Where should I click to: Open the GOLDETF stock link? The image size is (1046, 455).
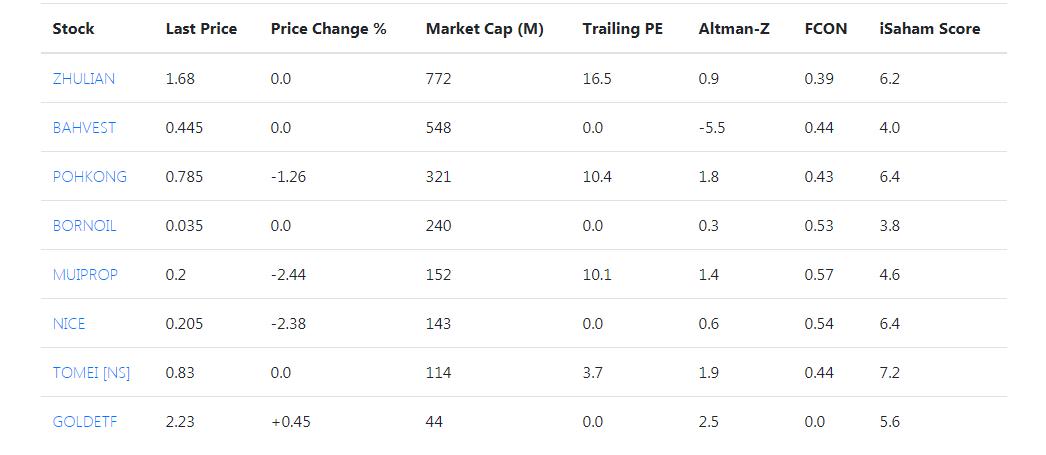tap(85, 422)
